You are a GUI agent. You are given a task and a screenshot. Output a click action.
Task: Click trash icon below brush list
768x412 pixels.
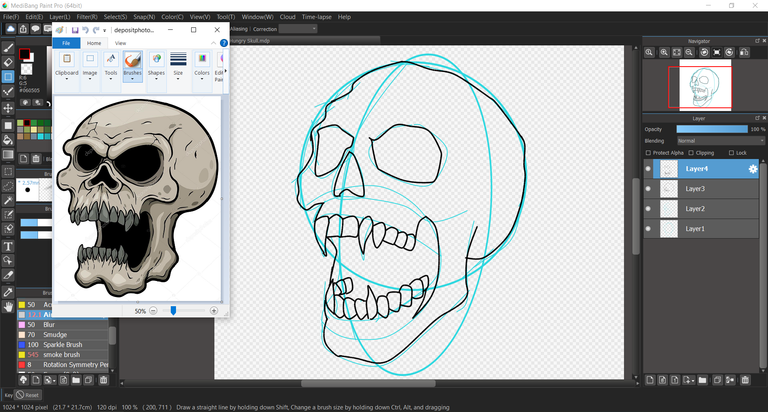(x=103, y=380)
